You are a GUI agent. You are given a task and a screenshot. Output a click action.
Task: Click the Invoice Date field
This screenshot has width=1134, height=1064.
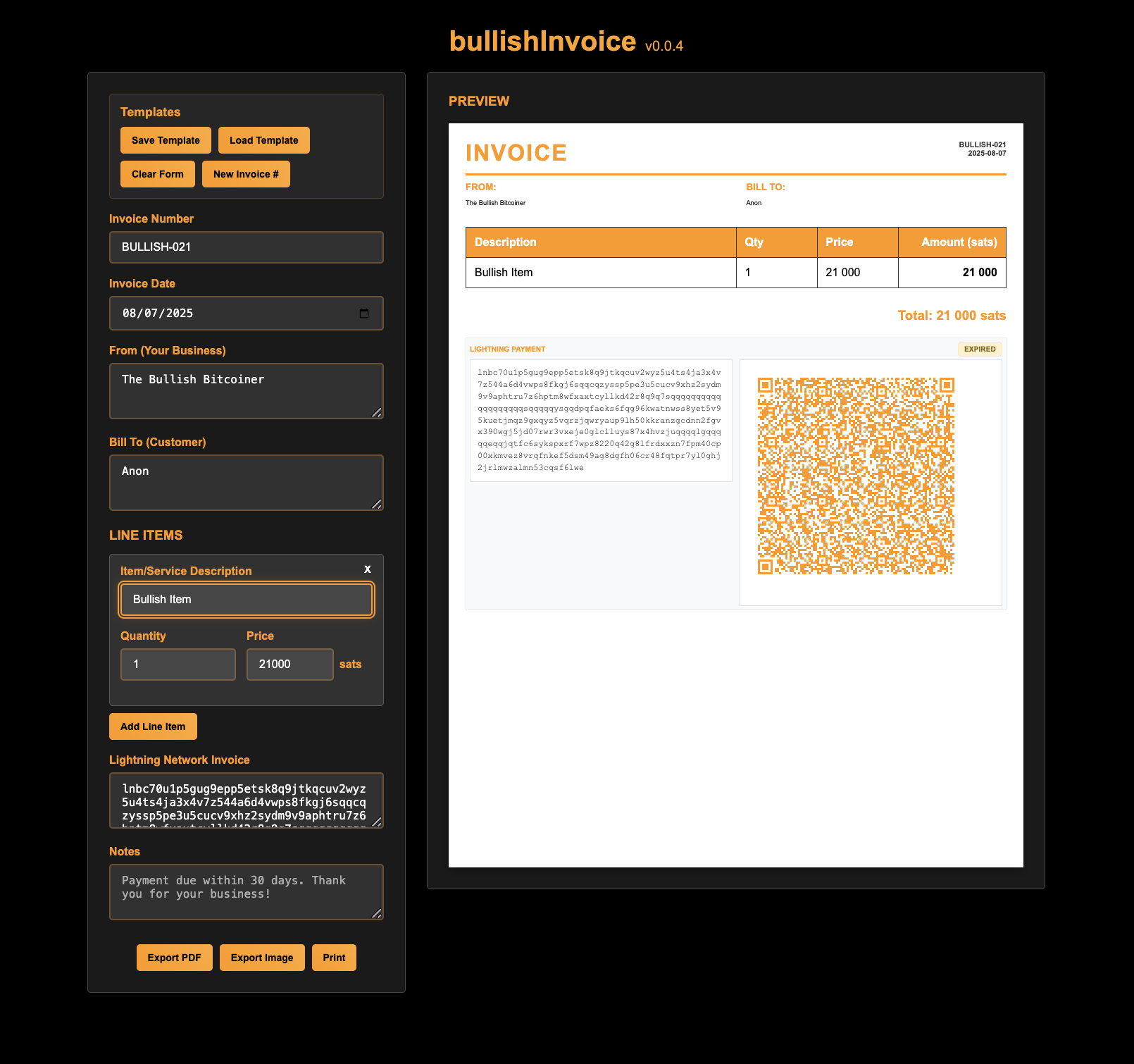click(247, 314)
